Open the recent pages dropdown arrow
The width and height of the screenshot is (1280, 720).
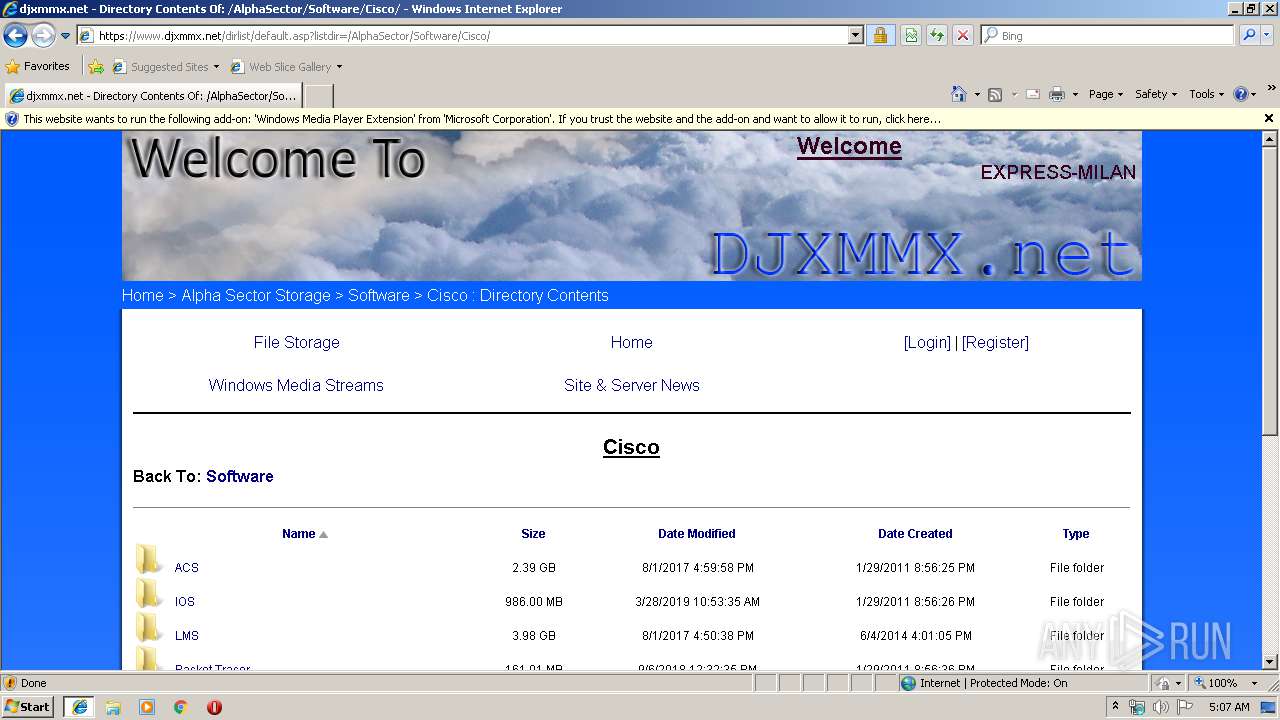click(x=65, y=36)
